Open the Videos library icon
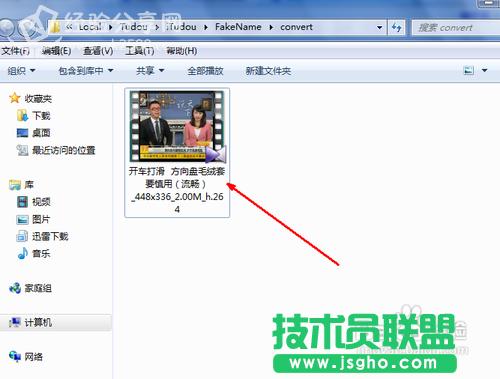Viewport: 500px width, 379px height. tap(22, 202)
